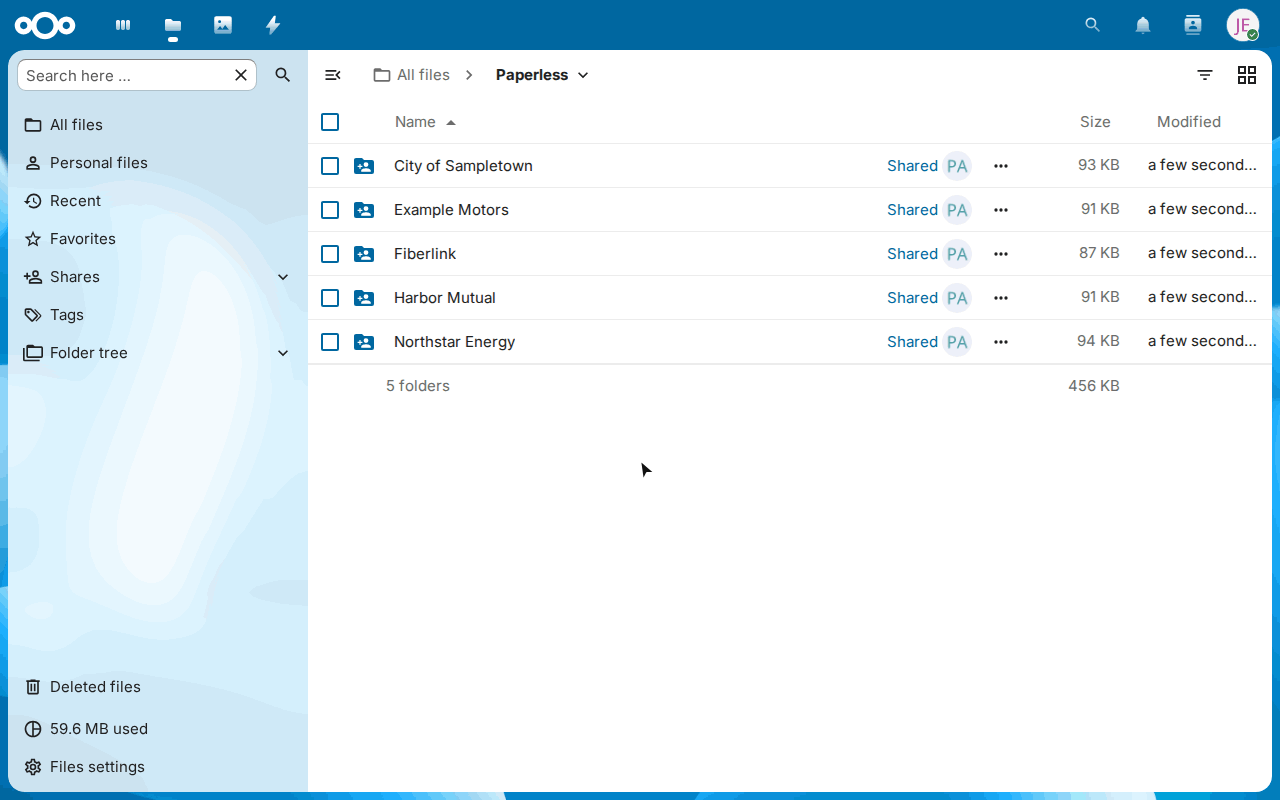Click the search magnifier beside the sidebar field
Image resolution: width=1280 pixels, height=800 pixels.
click(283, 75)
